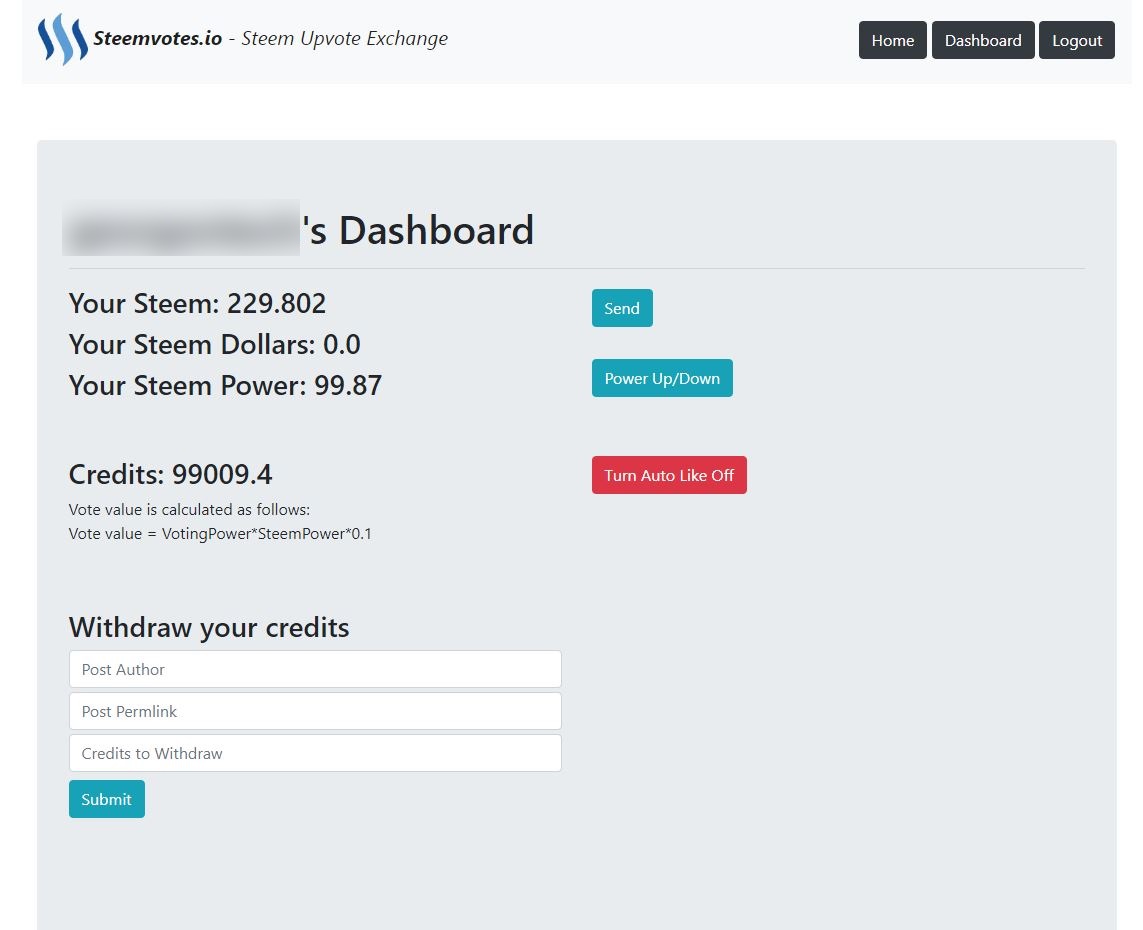This screenshot has height=930, width=1143.
Task: Turn Auto Like Off
Action: click(x=669, y=475)
